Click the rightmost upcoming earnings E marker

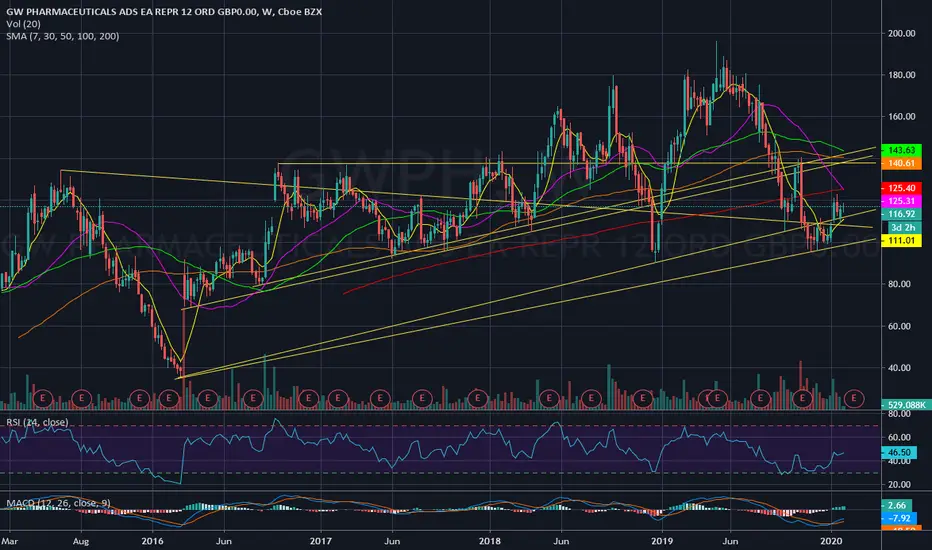(854, 398)
